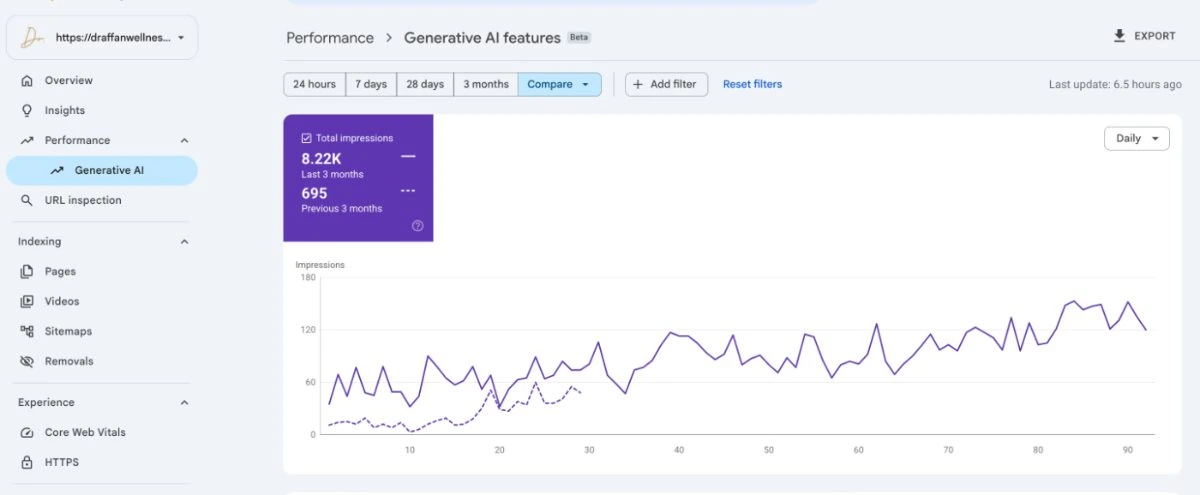Click the Last update 6.5 hours ago text

tap(1115, 85)
